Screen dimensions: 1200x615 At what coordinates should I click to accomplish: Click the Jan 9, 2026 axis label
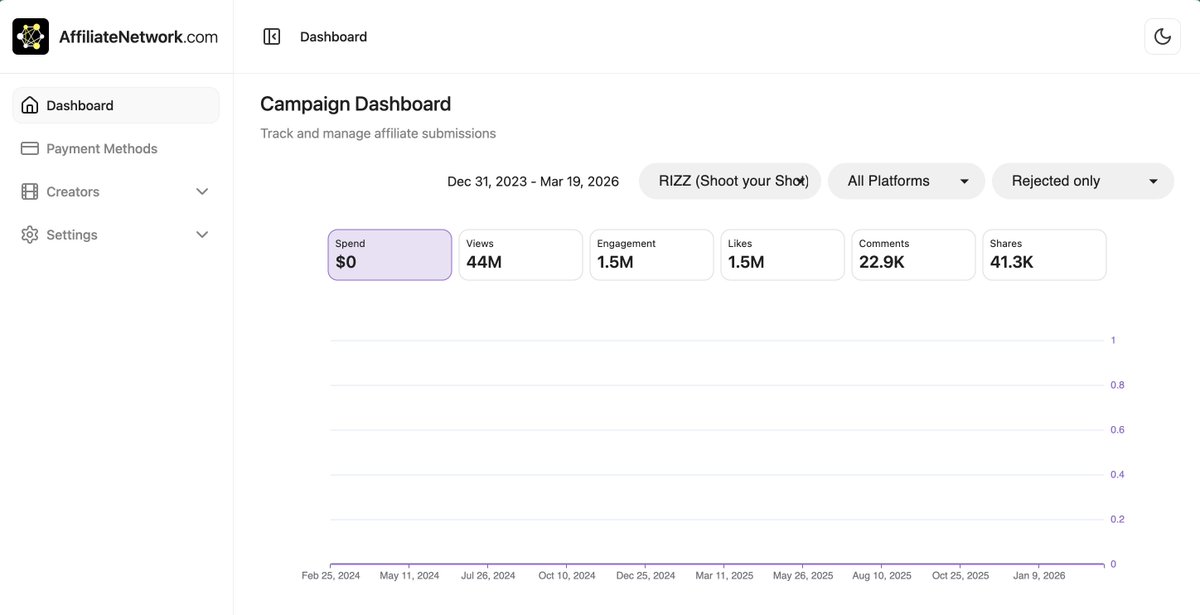tap(1040, 576)
